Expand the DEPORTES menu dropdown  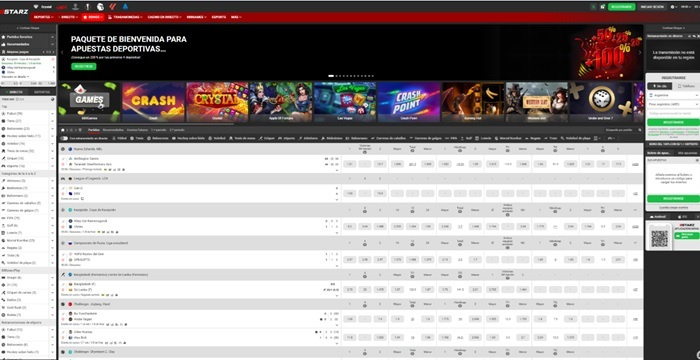43,17
